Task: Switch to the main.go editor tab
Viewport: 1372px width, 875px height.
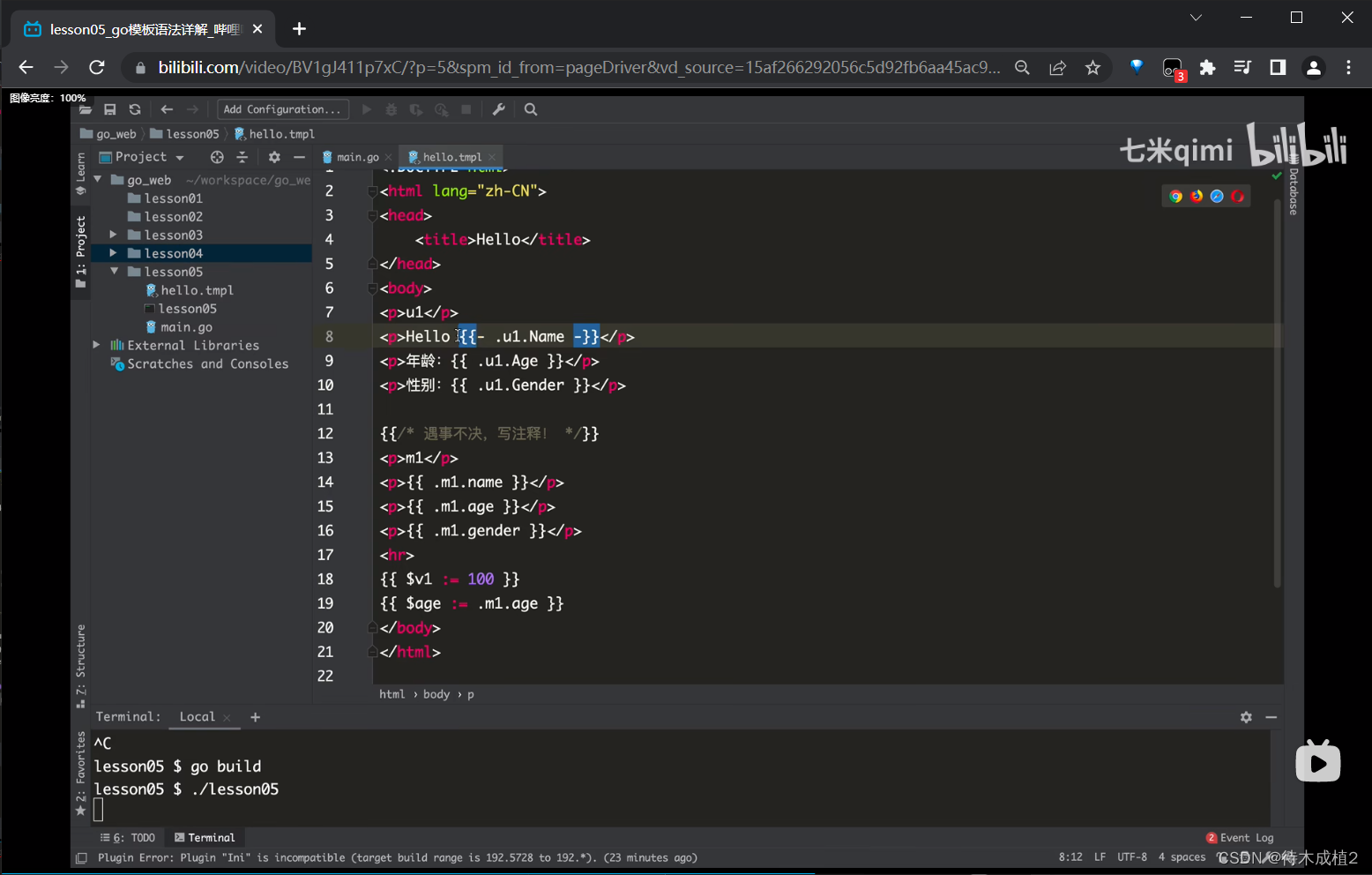Action: pos(357,157)
